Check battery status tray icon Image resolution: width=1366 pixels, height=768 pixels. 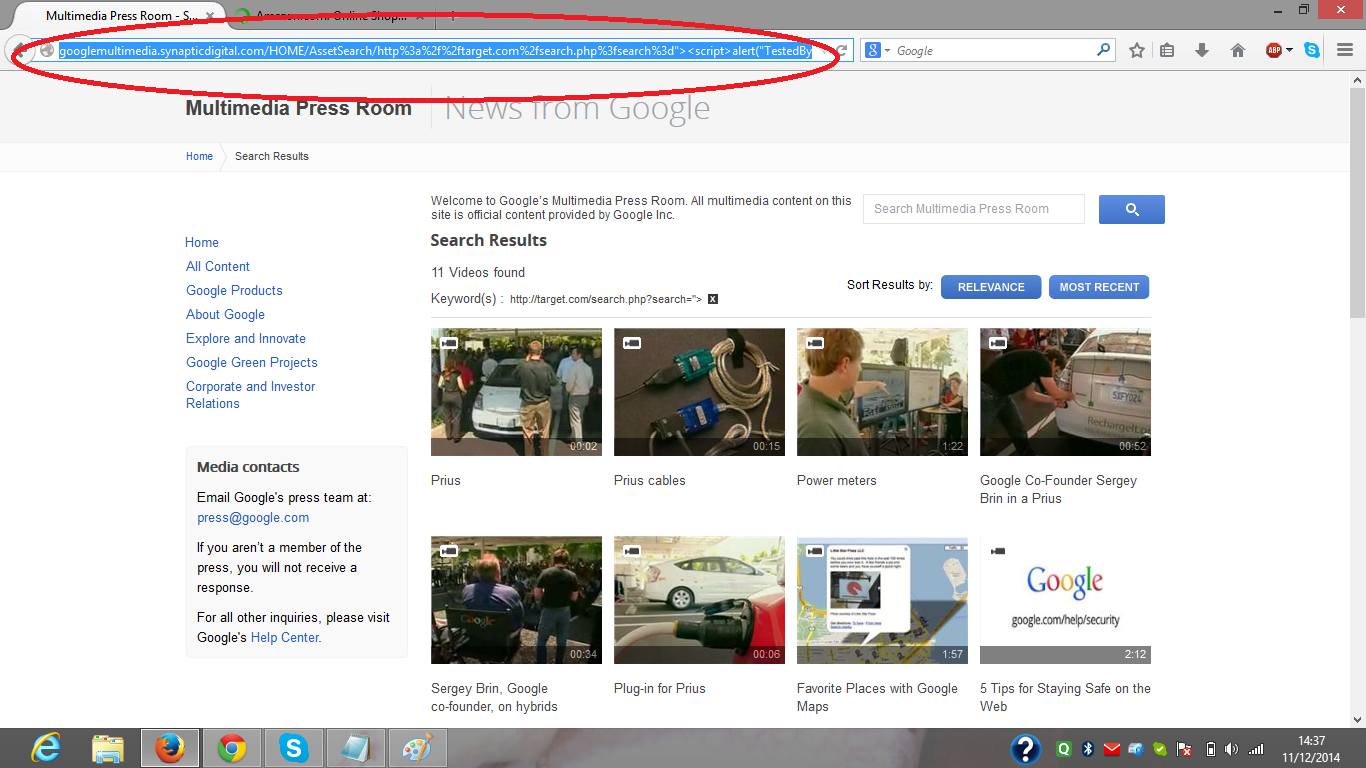[1210, 749]
